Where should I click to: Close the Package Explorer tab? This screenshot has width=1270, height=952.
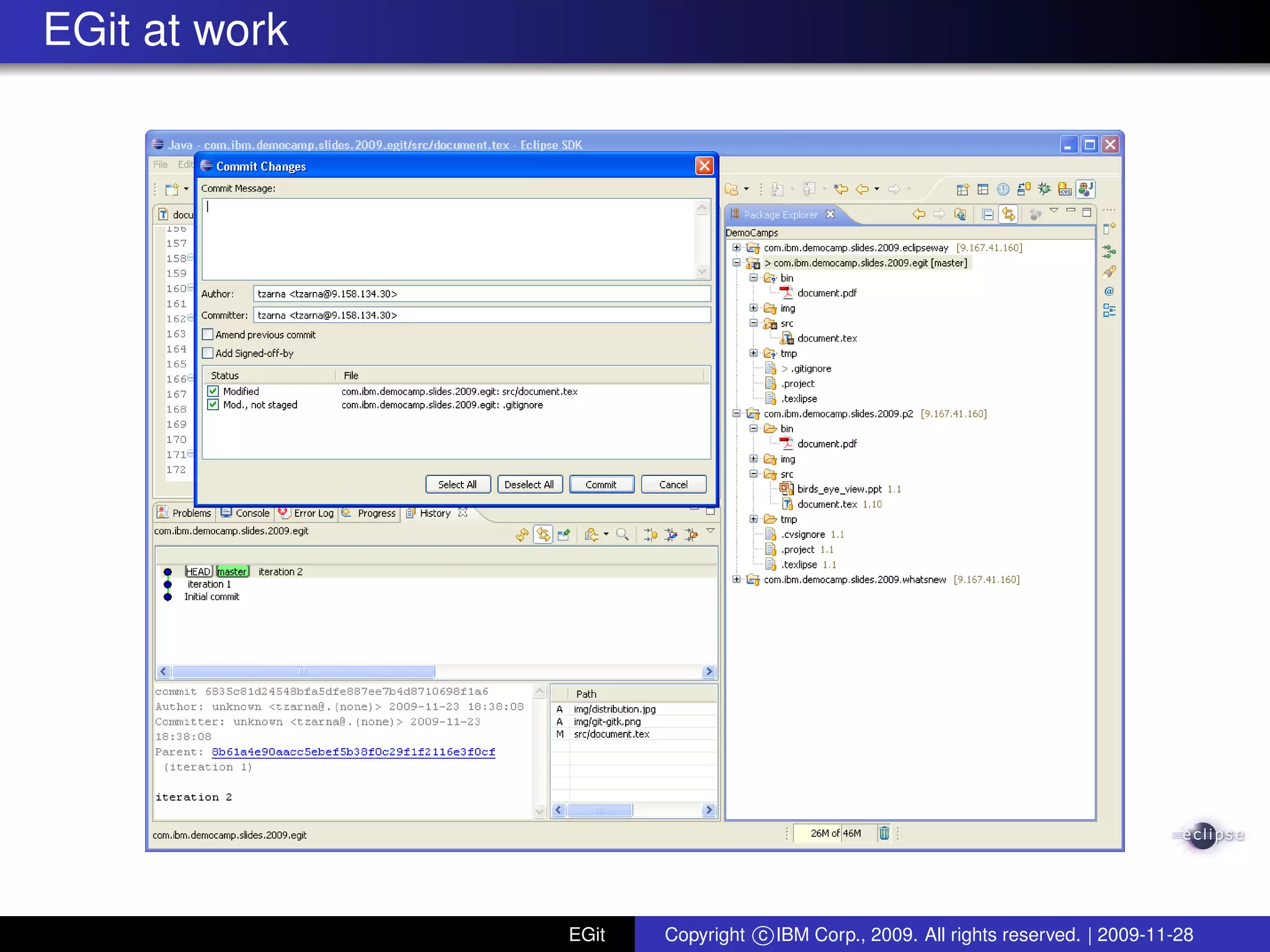830,214
